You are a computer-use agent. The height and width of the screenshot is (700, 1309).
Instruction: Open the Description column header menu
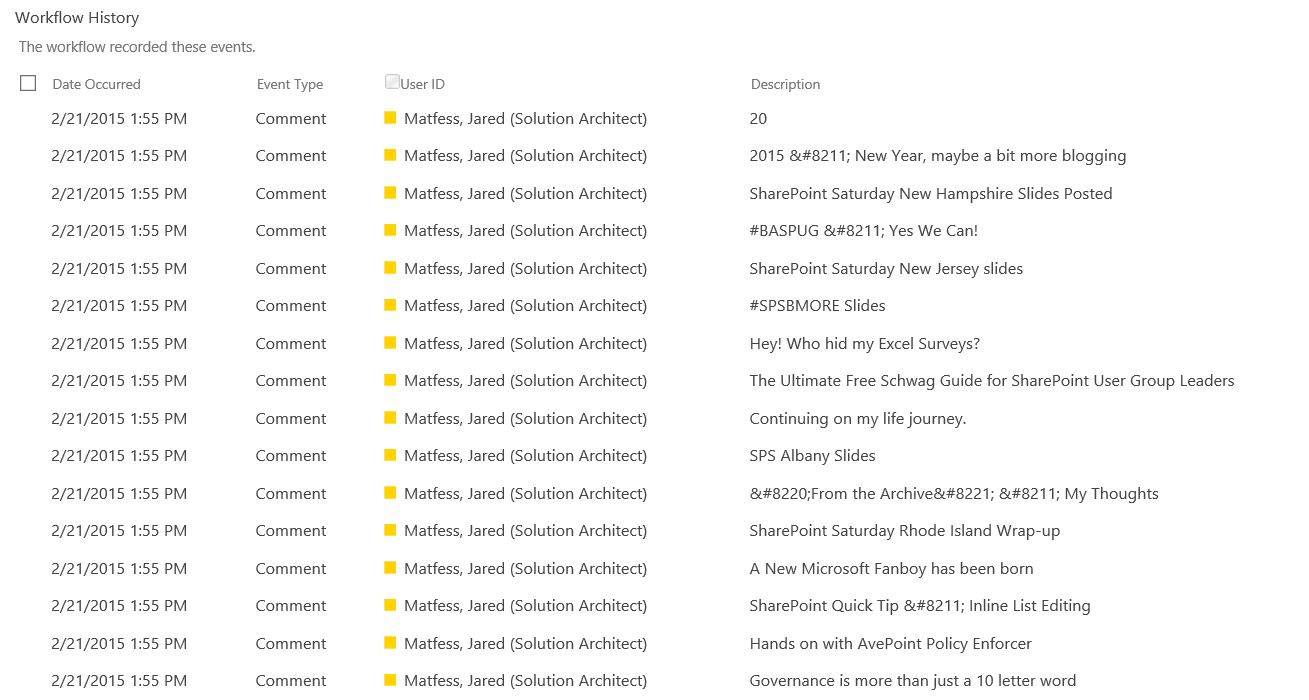click(785, 84)
